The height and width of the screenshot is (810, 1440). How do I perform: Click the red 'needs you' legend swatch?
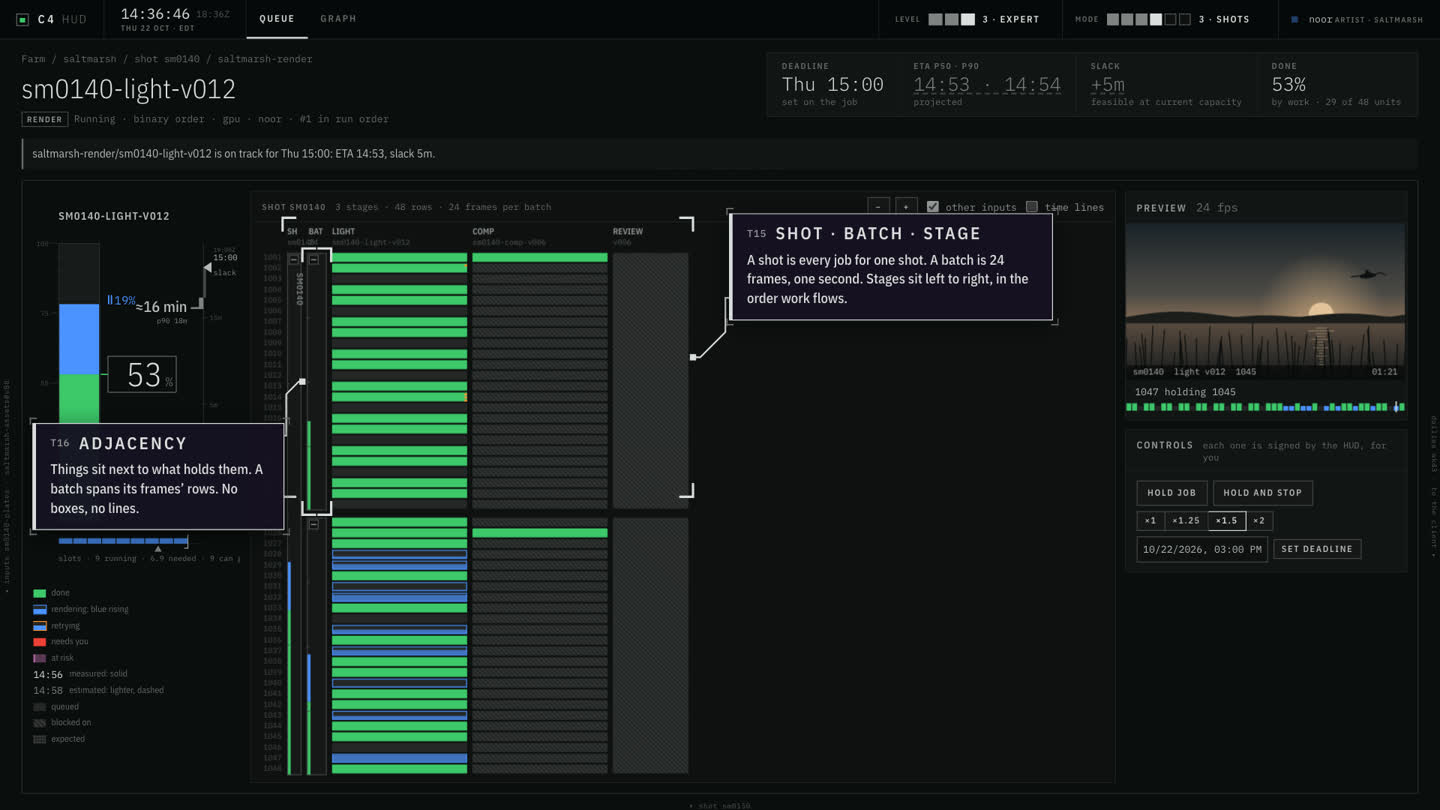coord(40,641)
